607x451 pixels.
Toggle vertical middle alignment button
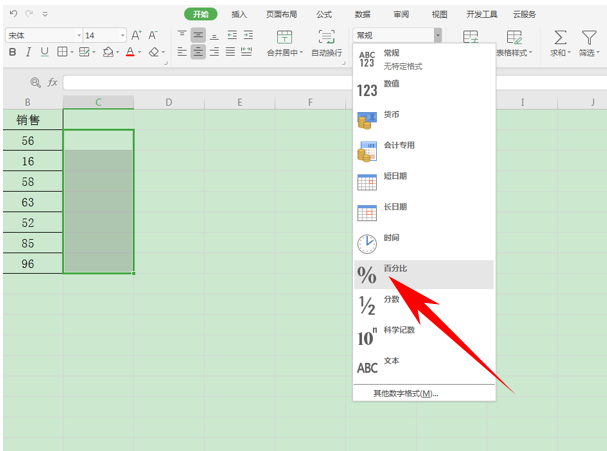coord(198,36)
